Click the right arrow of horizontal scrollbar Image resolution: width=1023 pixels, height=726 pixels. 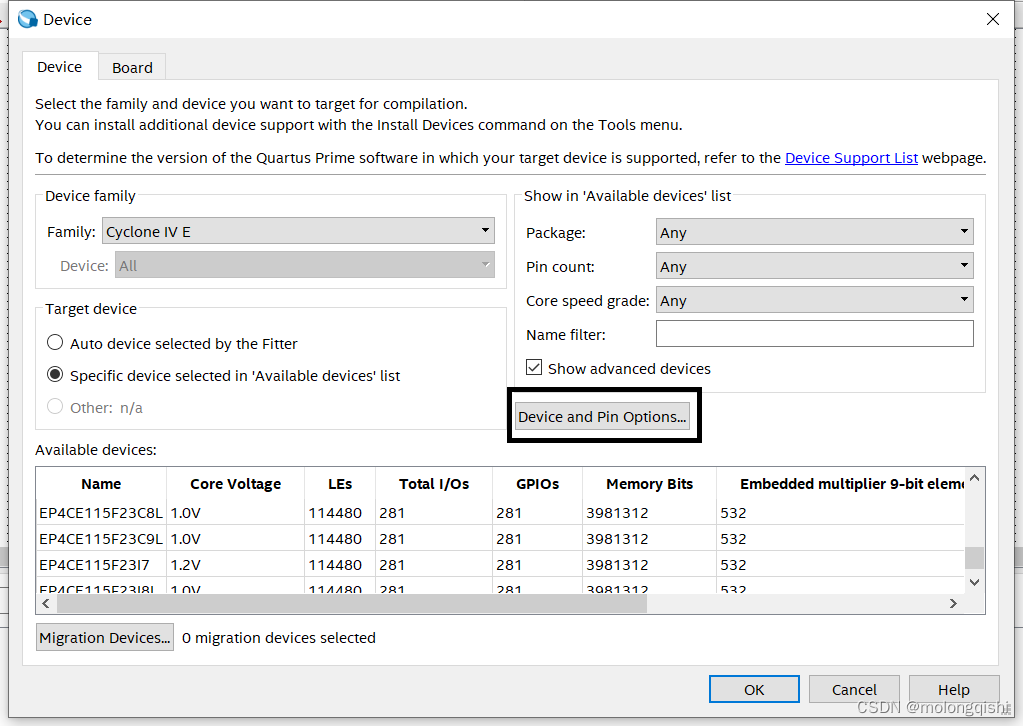[x=953, y=603]
